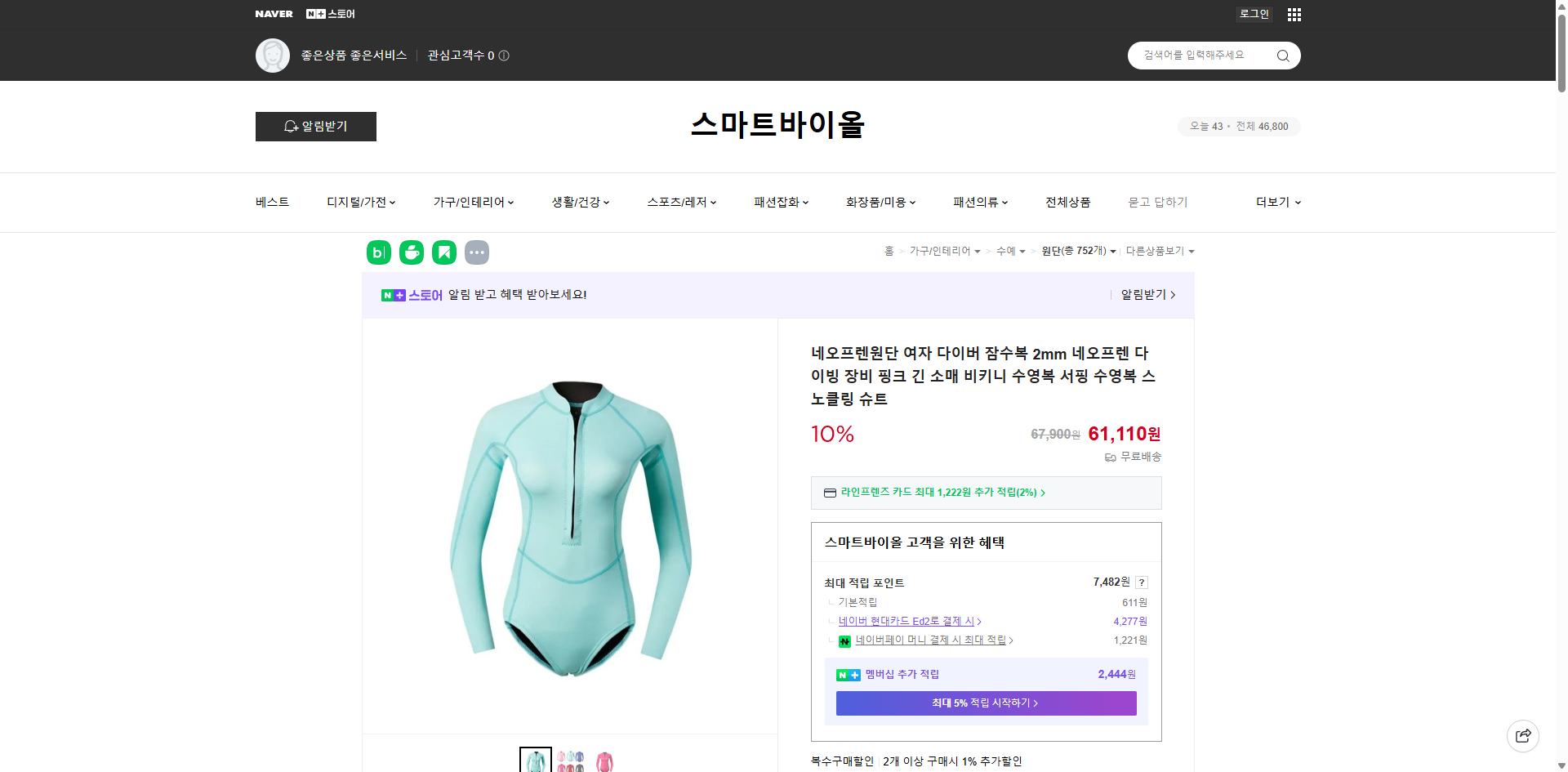Click the 최대 5% 적립 시작하기 button
The height and width of the screenshot is (772, 1568).
(985, 703)
